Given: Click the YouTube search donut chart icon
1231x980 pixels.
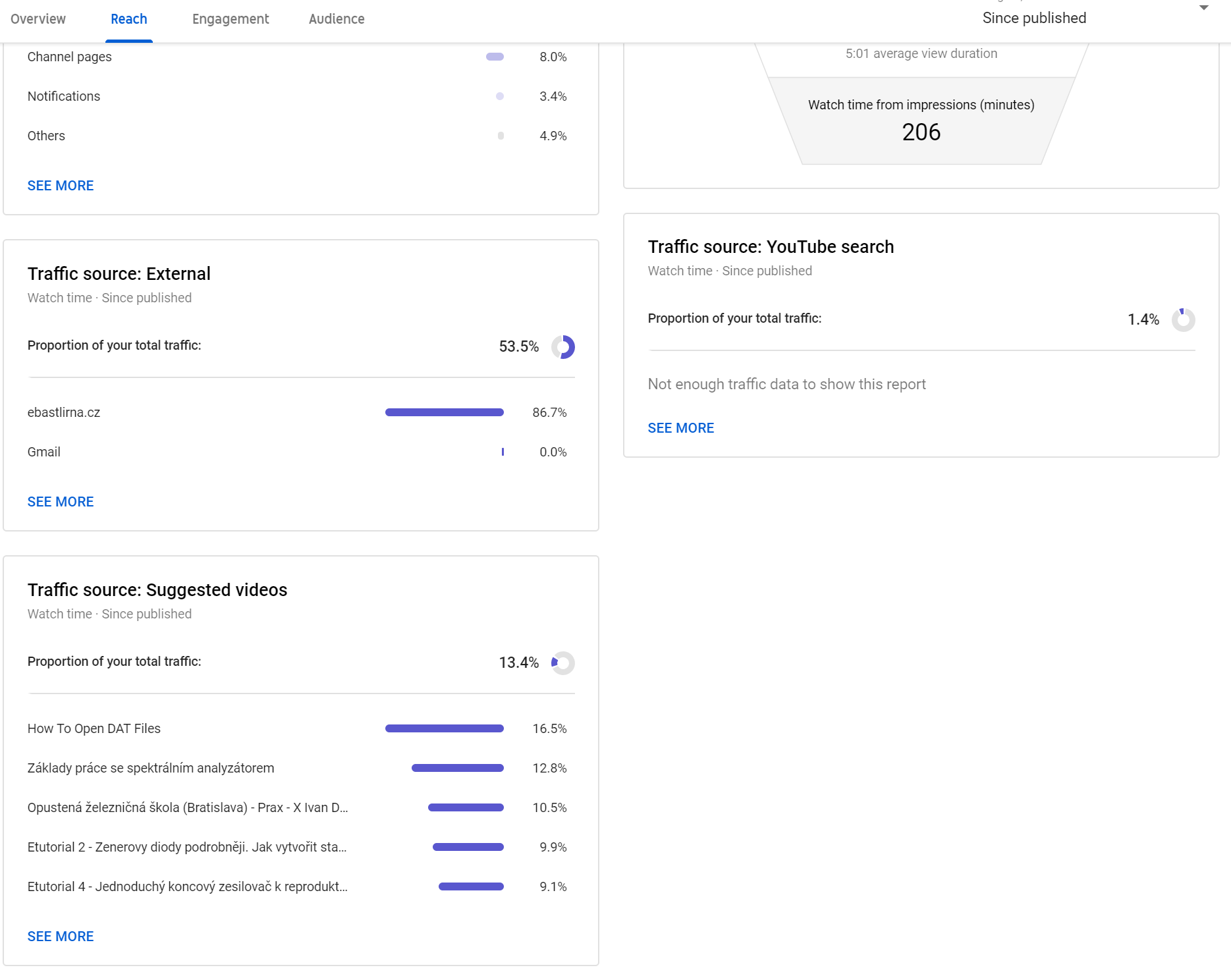Looking at the screenshot, I should tap(1183, 320).
